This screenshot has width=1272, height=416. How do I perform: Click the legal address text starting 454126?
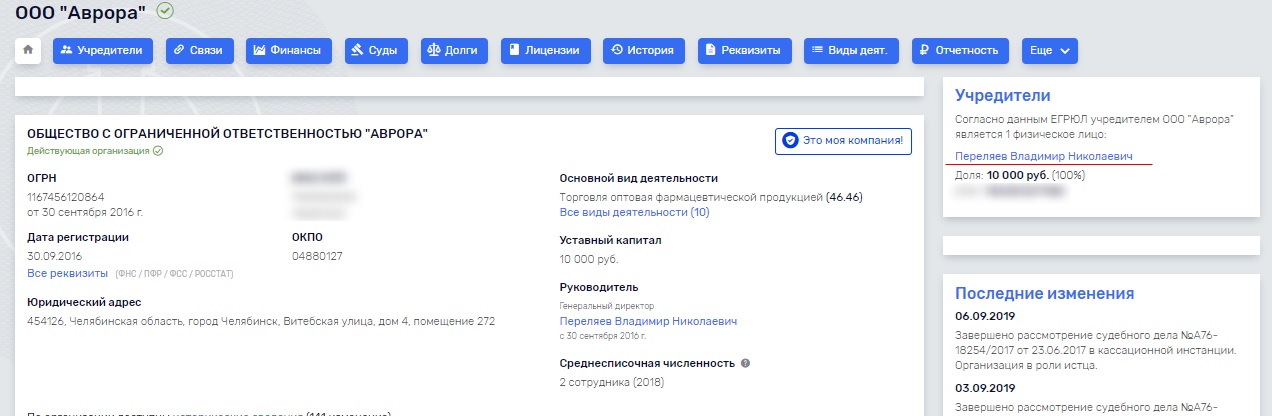pyautogui.click(x=261, y=322)
